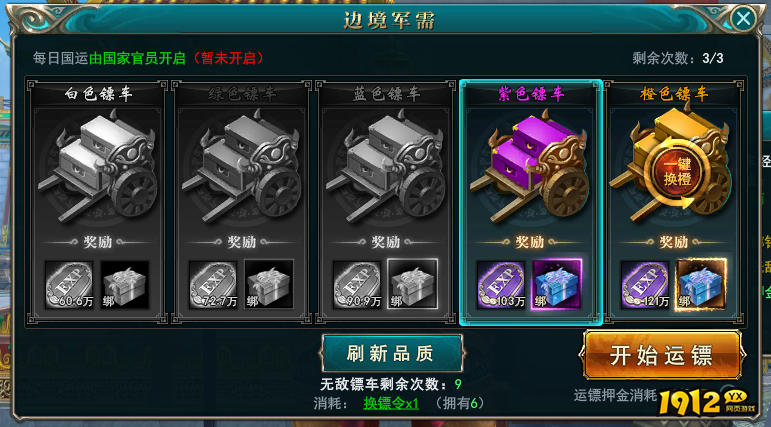Click 刷新品质 to refresh cart quality

[391, 353]
